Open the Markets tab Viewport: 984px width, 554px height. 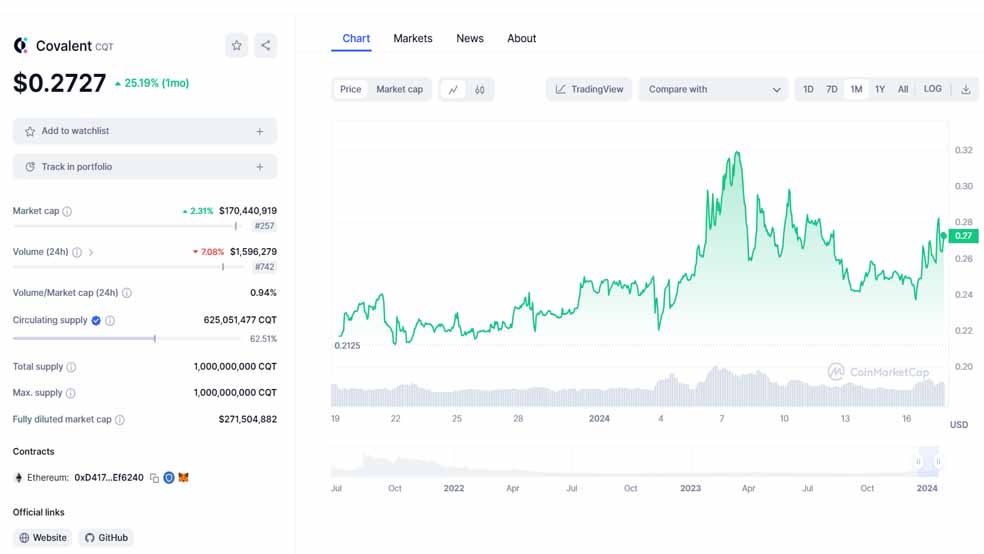[412, 39]
